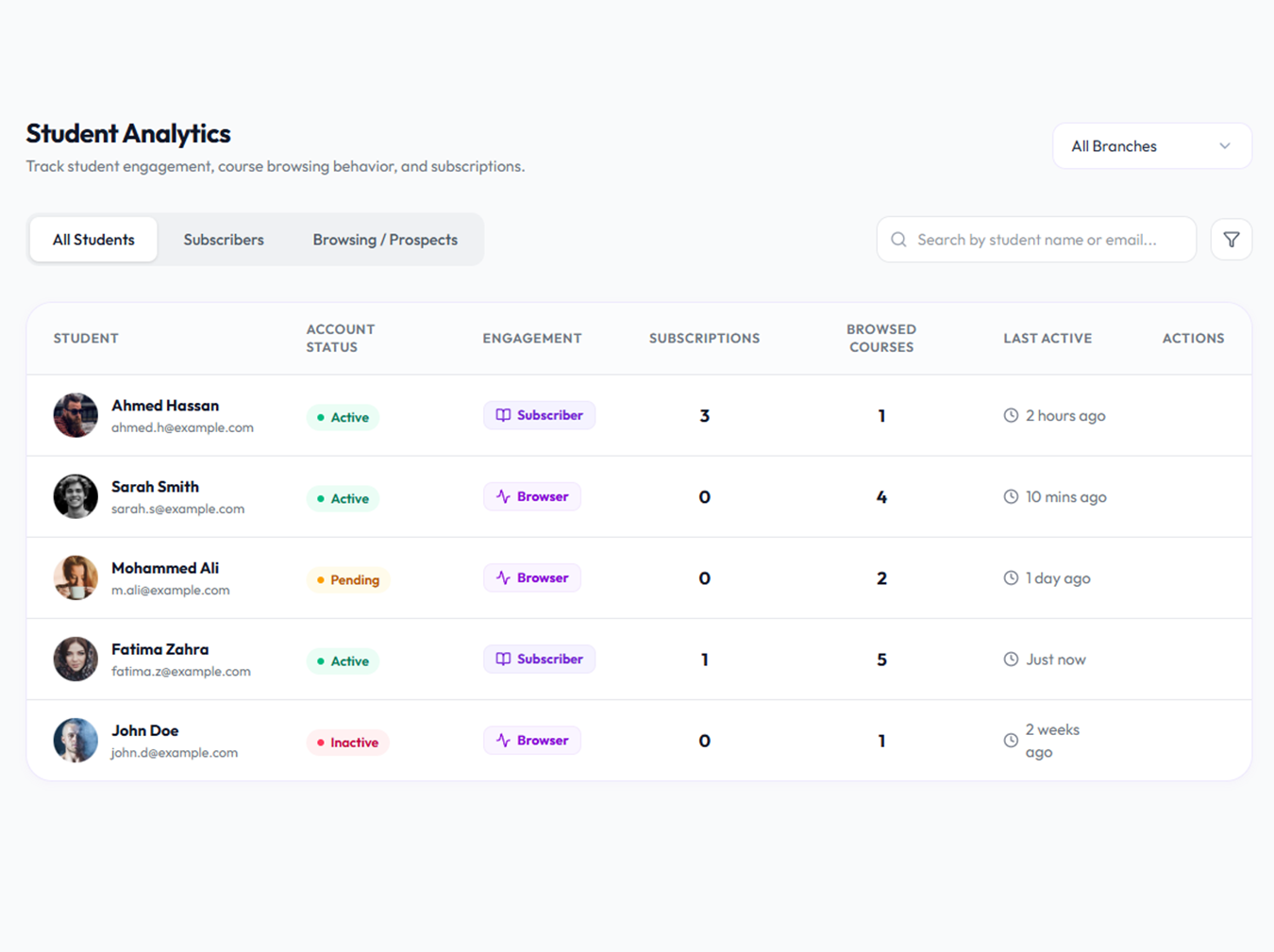This screenshot has width=1274, height=952.
Task: Click the clock icon beside 2 hours ago
Action: pos(1011,415)
